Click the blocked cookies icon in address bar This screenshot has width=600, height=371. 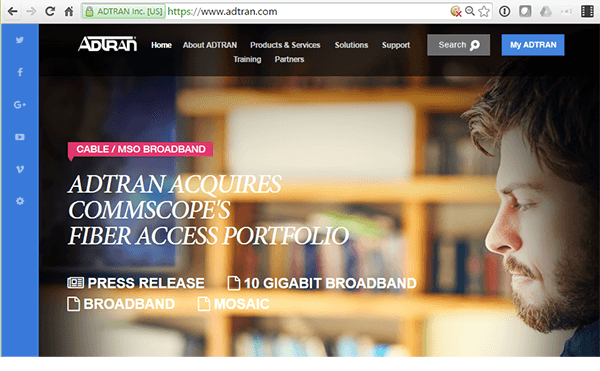point(456,11)
